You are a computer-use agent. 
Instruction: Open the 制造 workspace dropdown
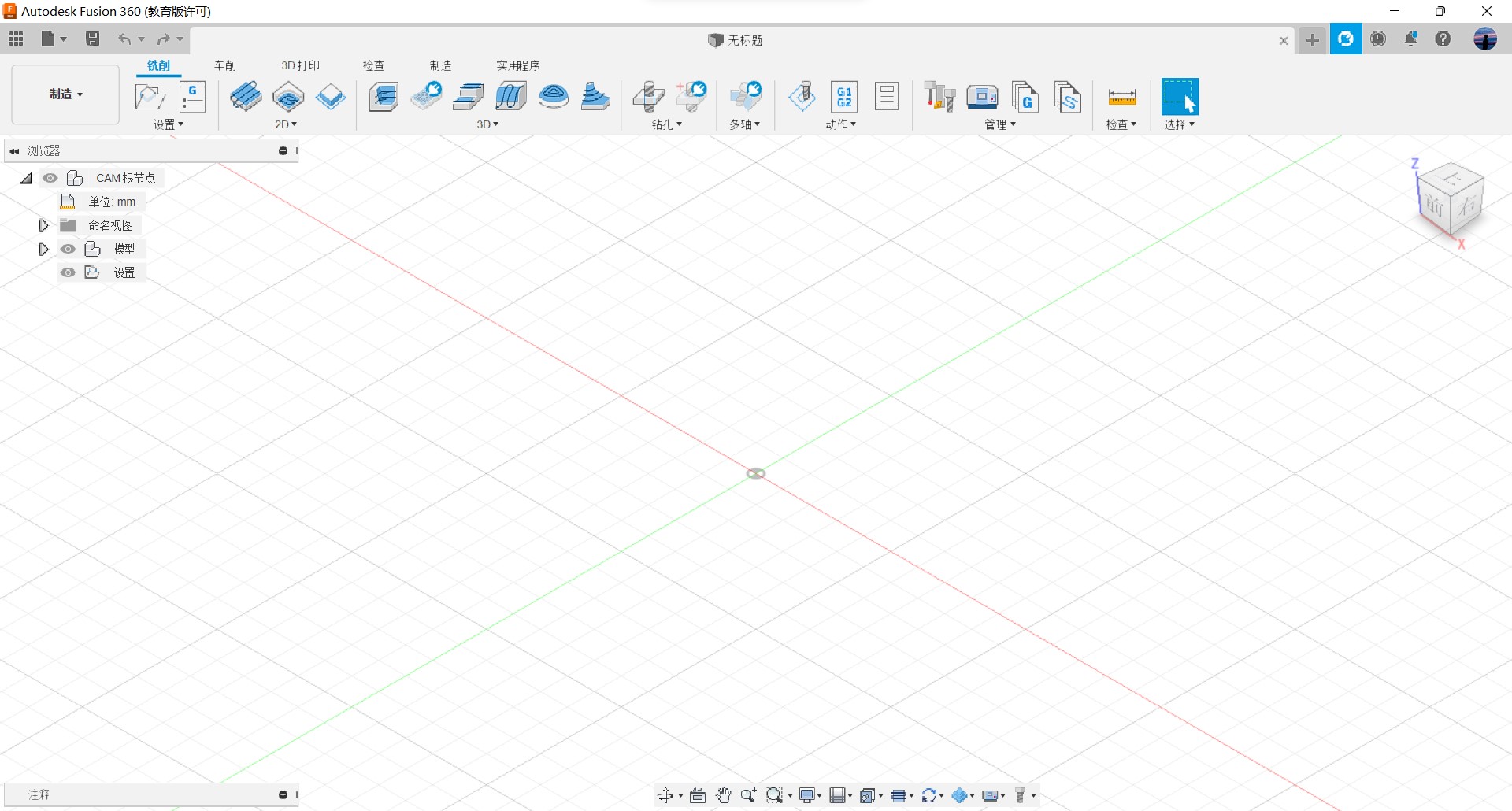tap(65, 94)
